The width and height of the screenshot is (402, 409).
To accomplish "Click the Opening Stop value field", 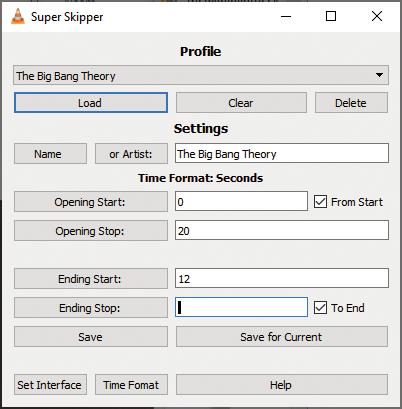I will pos(282,230).
